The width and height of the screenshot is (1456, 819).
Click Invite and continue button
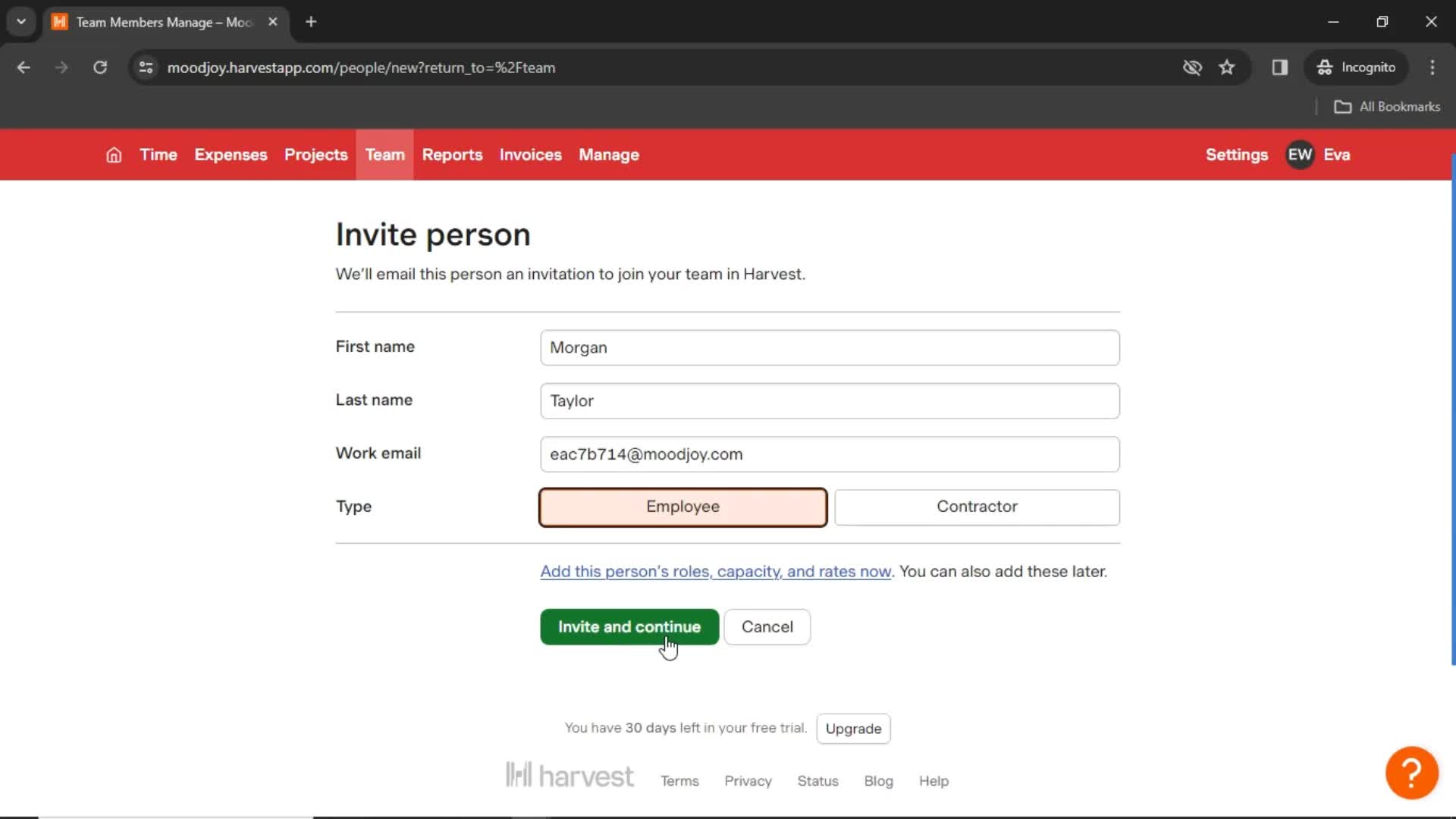pyautogui.click(x=629, y=626)
